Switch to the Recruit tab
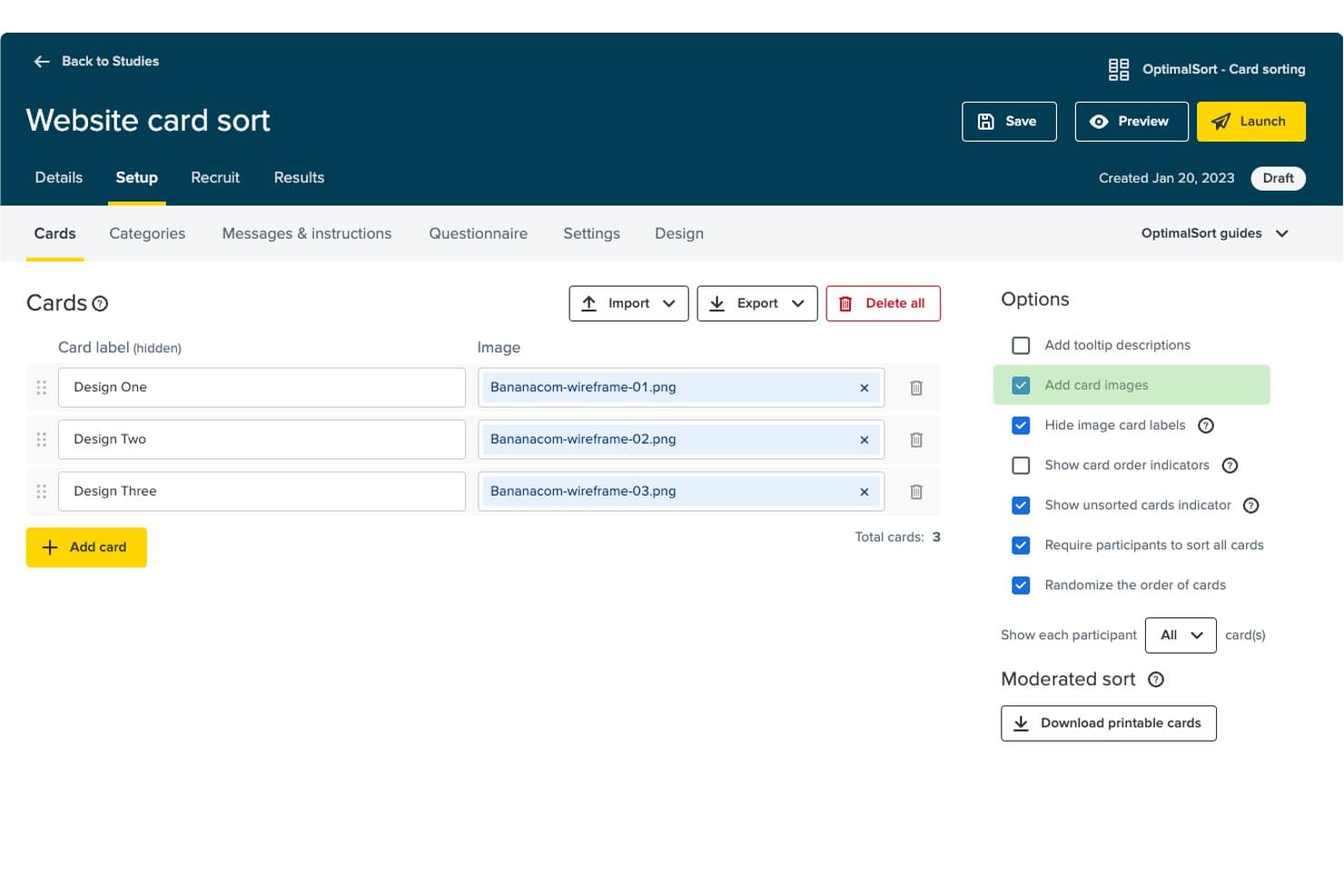Screen dimensions: 1344x896 tap(215, 178)
